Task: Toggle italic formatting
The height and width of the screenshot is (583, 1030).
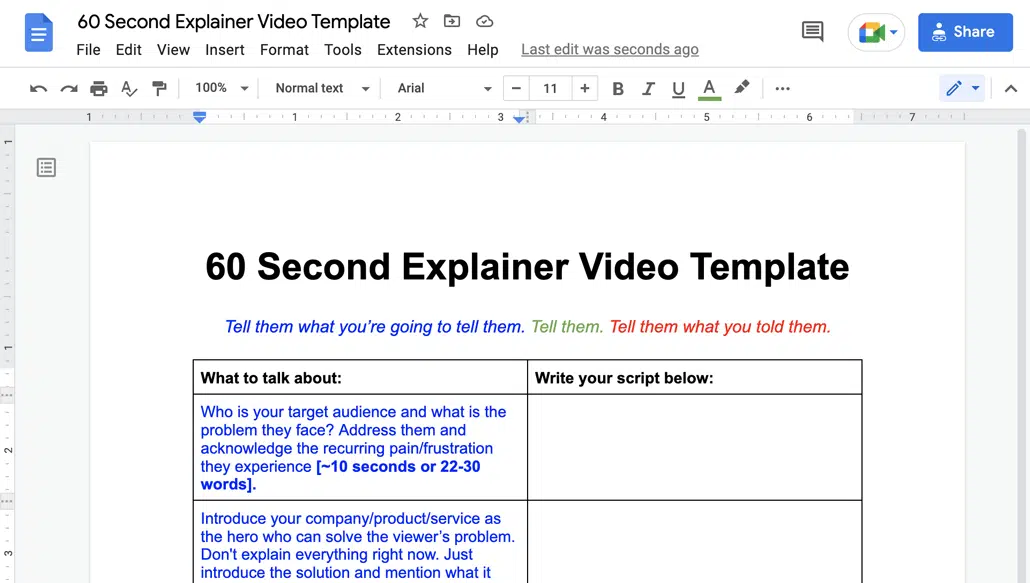Action: click(648, 88)
